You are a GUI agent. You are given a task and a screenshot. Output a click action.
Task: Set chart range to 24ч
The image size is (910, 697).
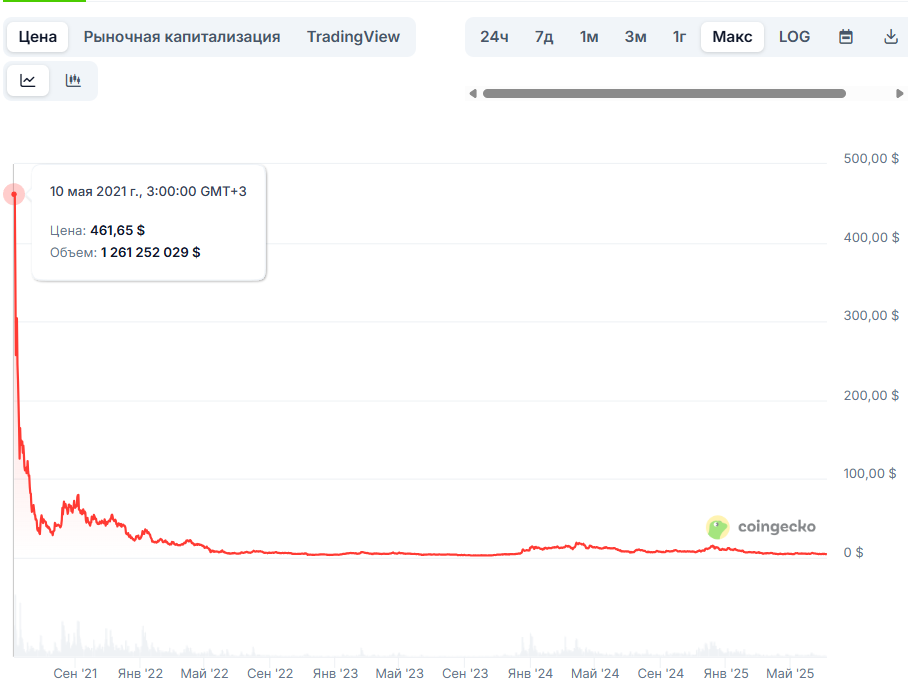(x=494, y=37)
